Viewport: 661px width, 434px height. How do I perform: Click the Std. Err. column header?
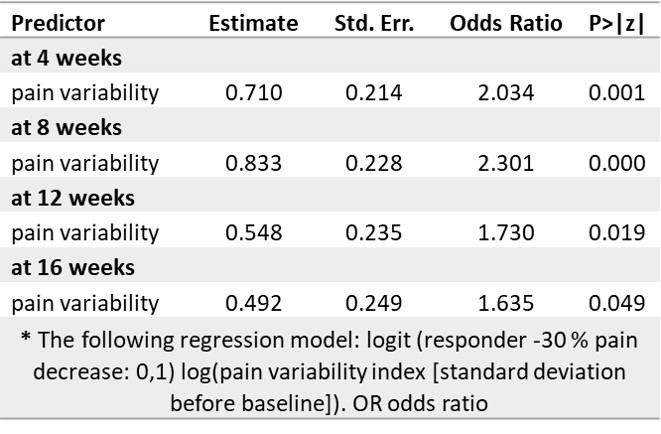[375, 23]
